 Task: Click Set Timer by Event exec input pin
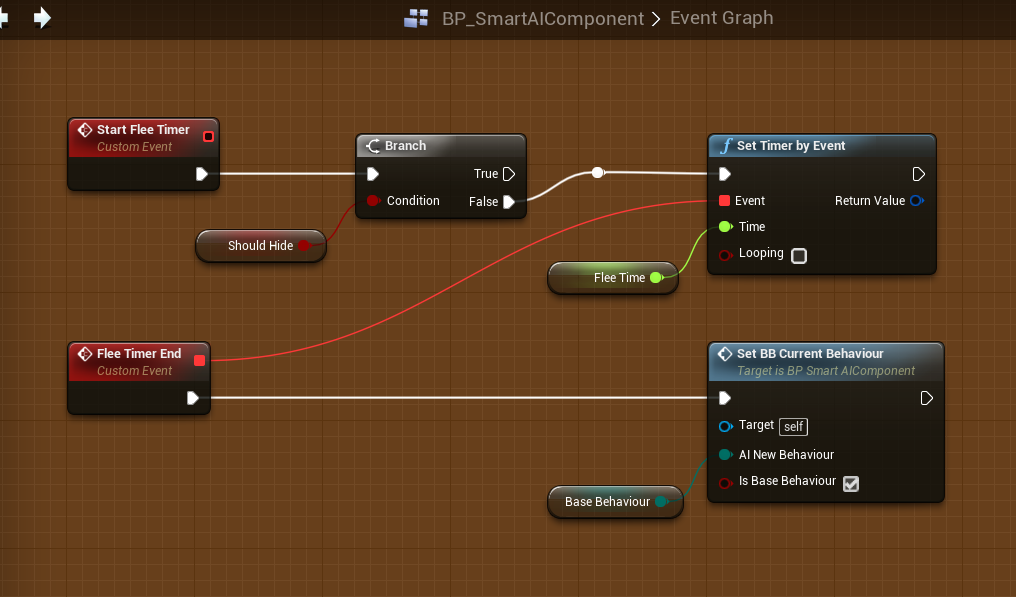click(725, 174)
